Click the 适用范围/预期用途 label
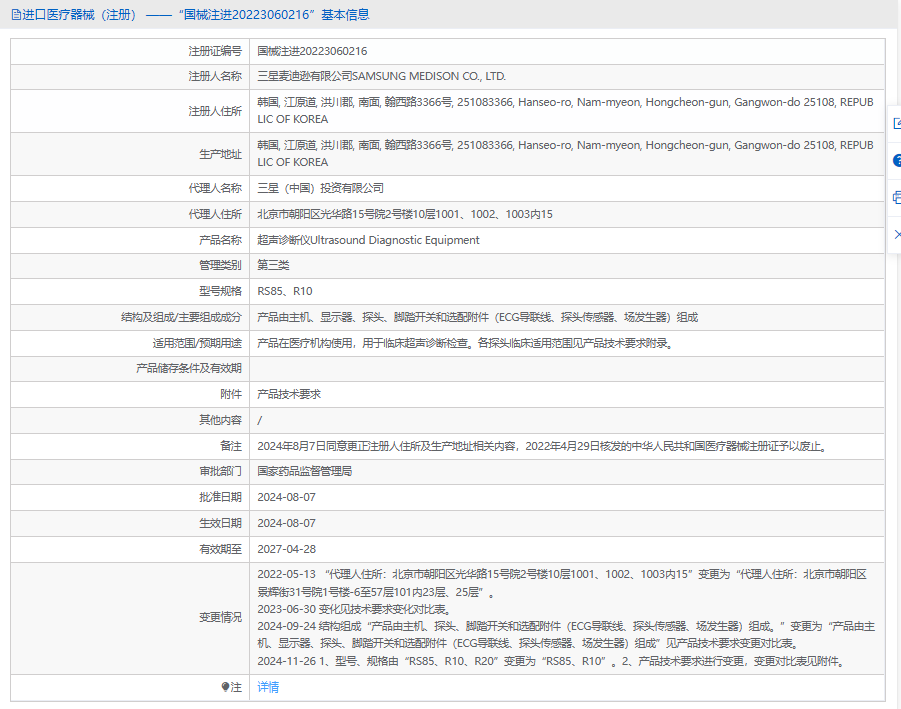 pos(197,343)
